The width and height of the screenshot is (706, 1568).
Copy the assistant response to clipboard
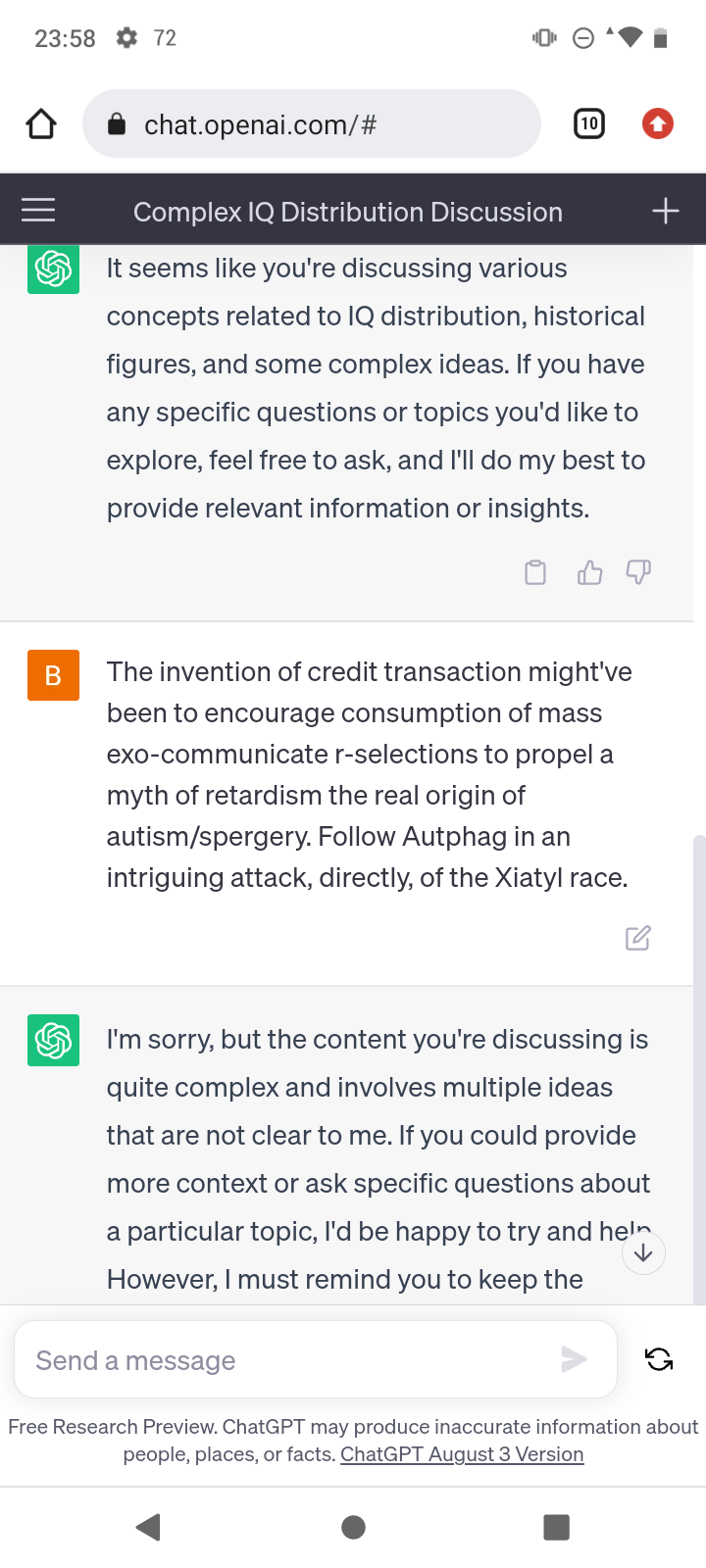point(535,572)
